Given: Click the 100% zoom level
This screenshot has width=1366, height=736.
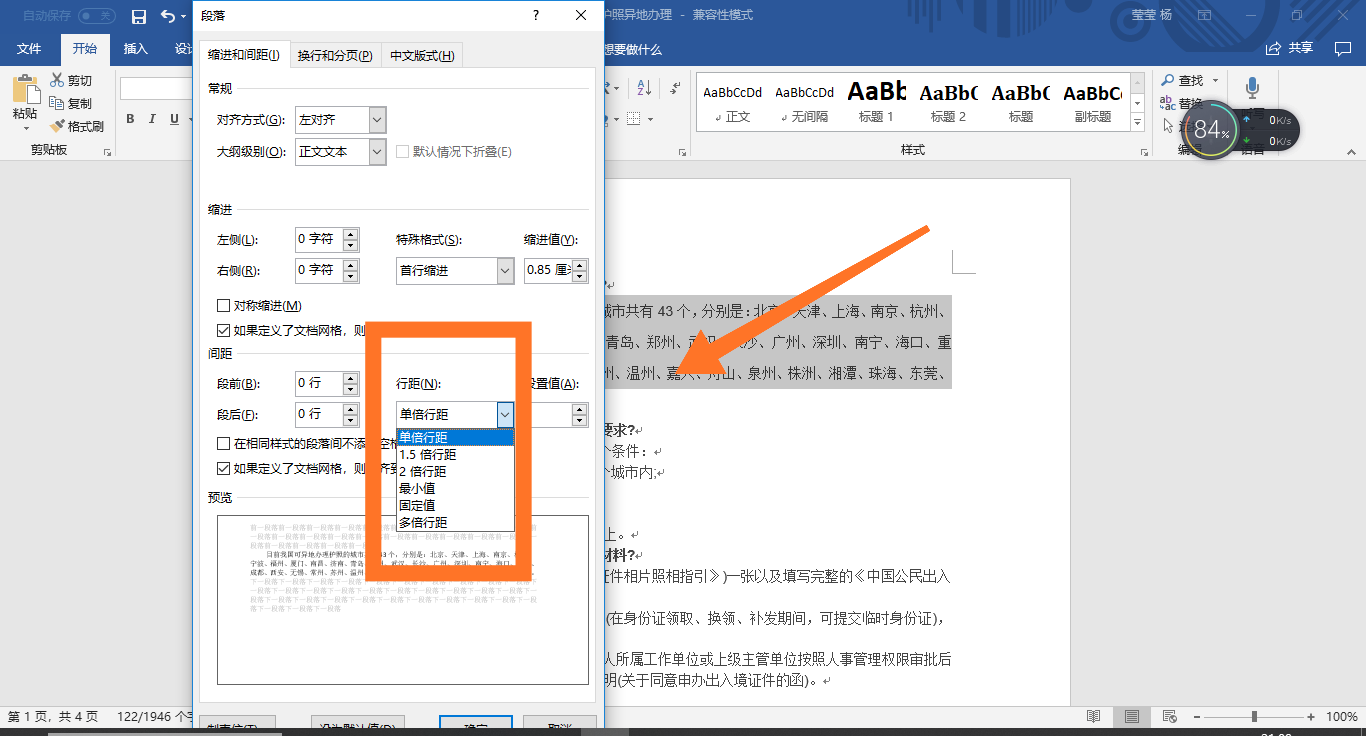Looking at the screenshot, I should click(x=1341, y=717).
